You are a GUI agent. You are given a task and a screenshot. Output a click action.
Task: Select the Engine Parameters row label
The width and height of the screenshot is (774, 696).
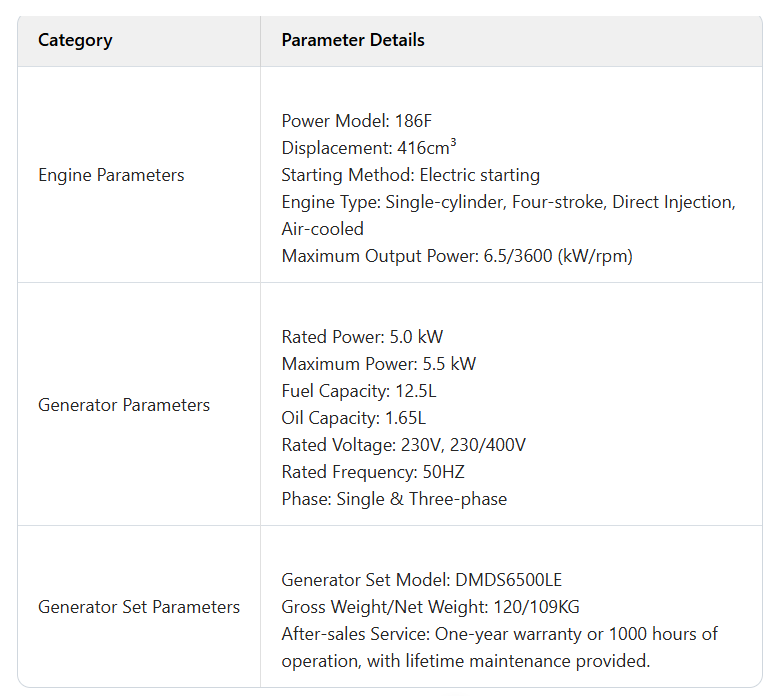111,175
